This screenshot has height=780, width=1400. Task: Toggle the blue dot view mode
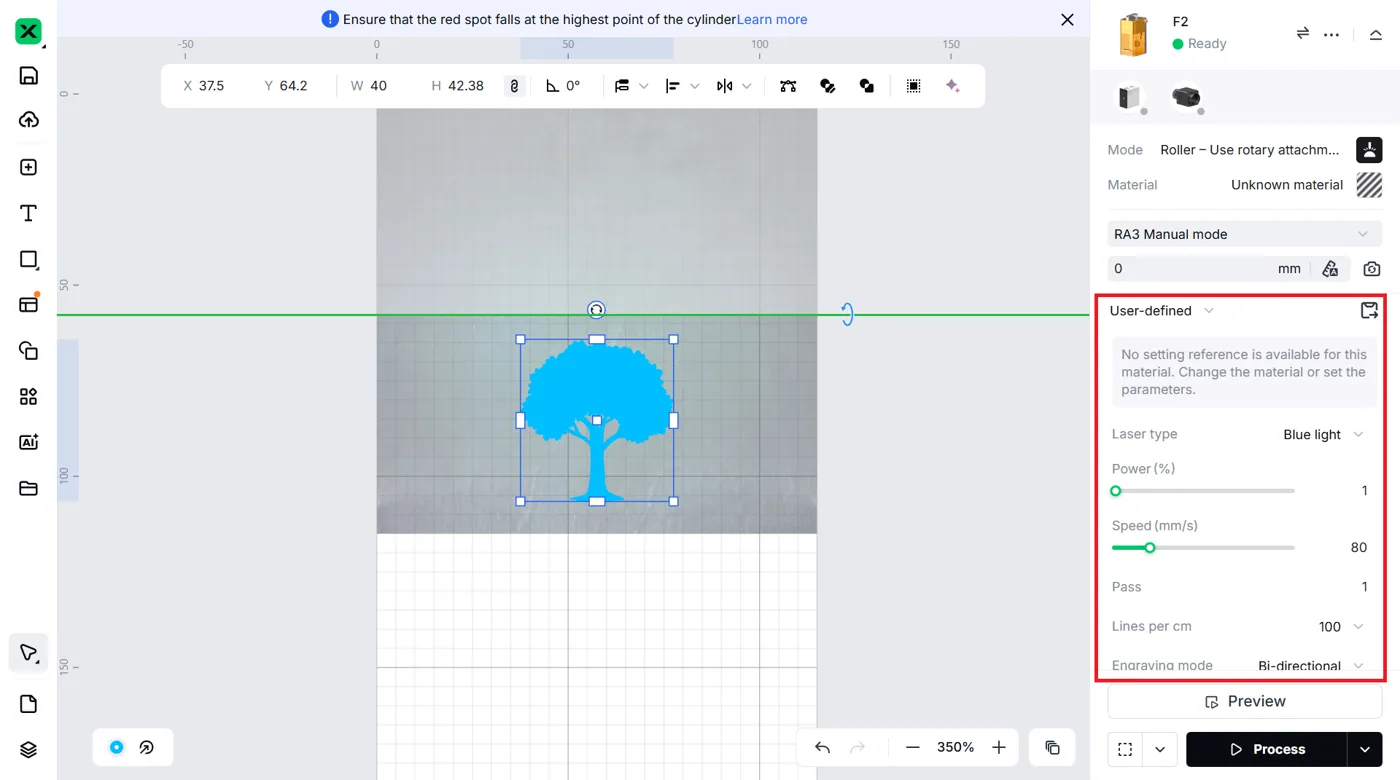click(117, 747)
